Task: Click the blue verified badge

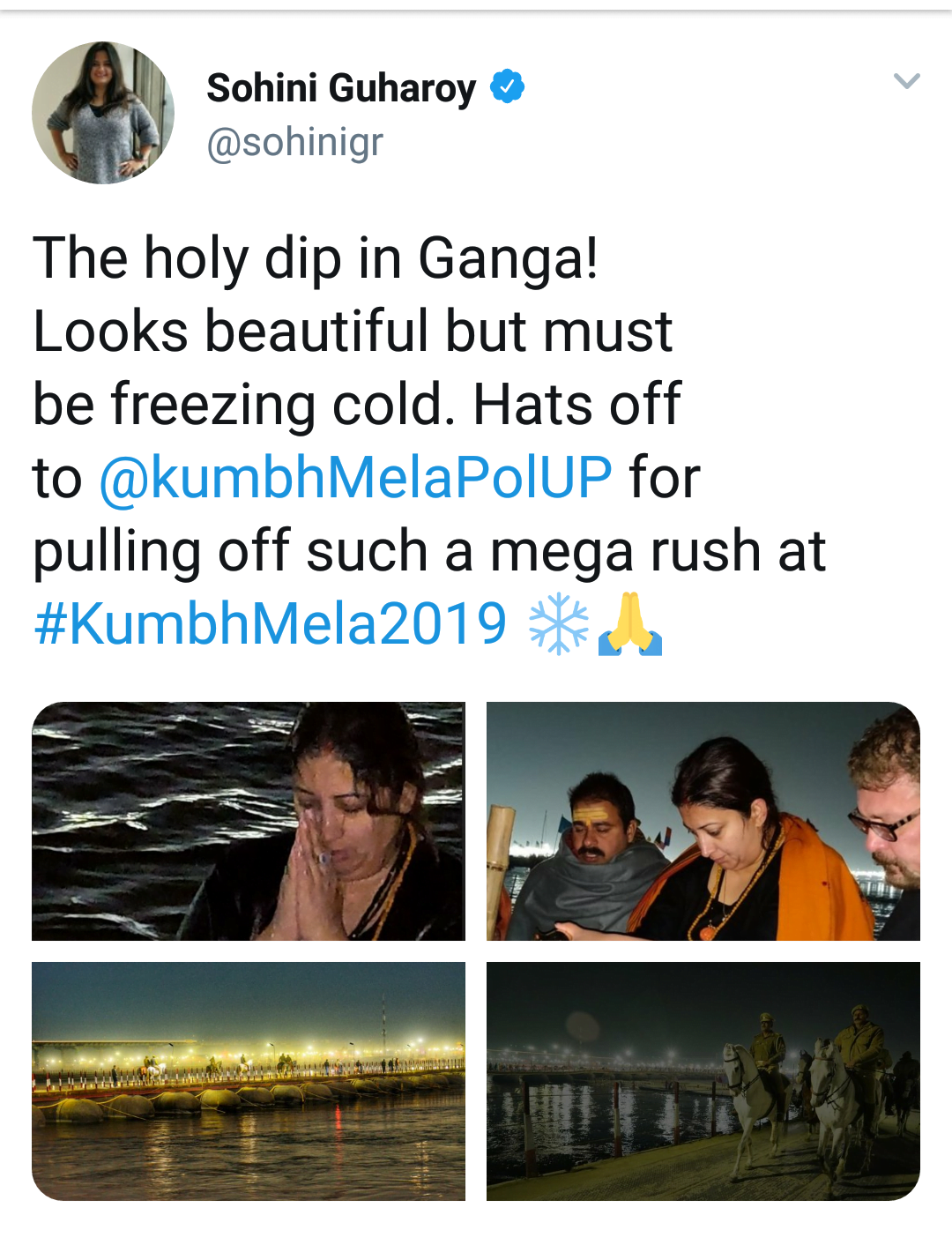Action: point(507,86)
